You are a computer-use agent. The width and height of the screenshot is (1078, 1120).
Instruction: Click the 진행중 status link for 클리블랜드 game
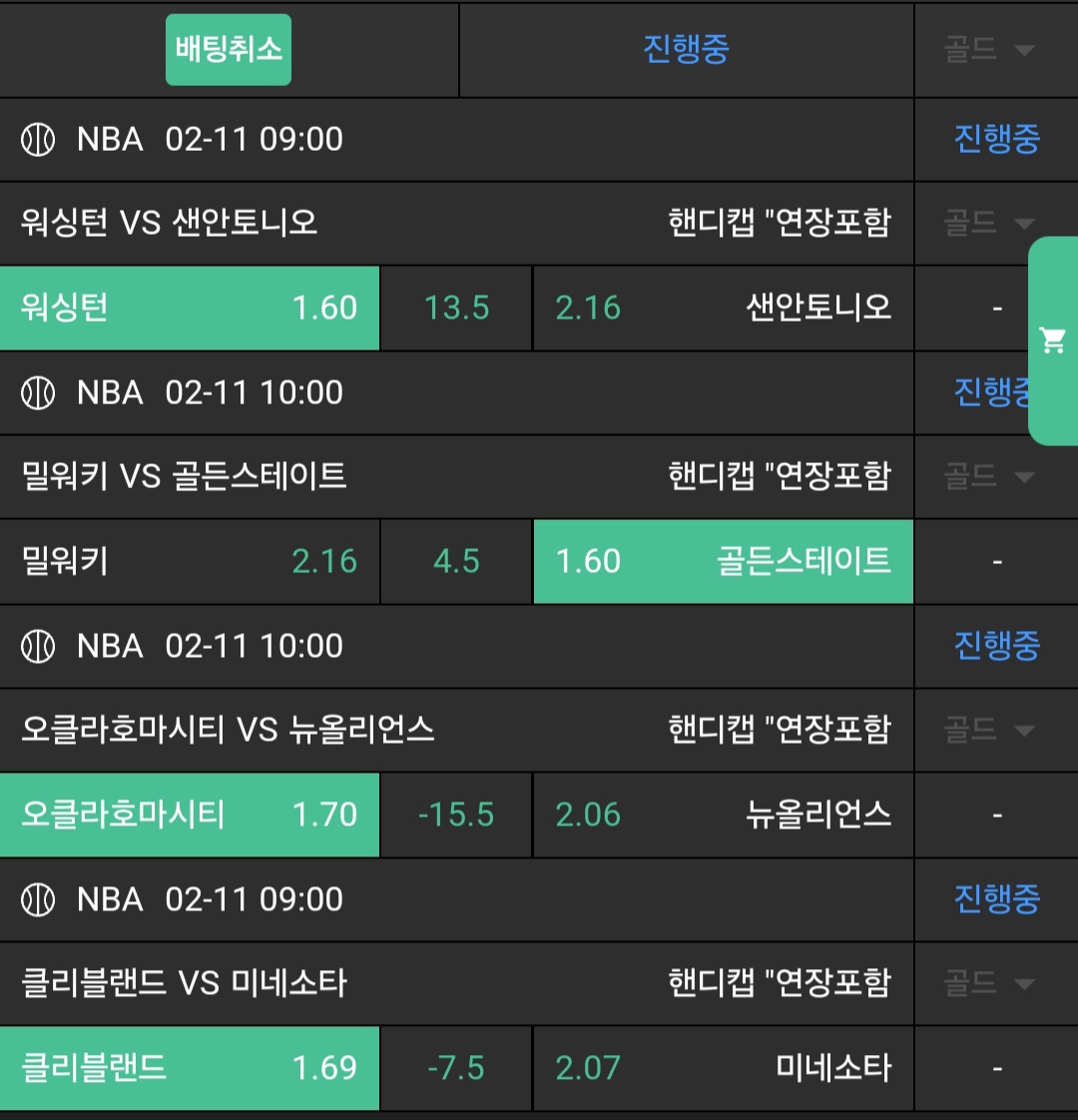click(996, 900)
